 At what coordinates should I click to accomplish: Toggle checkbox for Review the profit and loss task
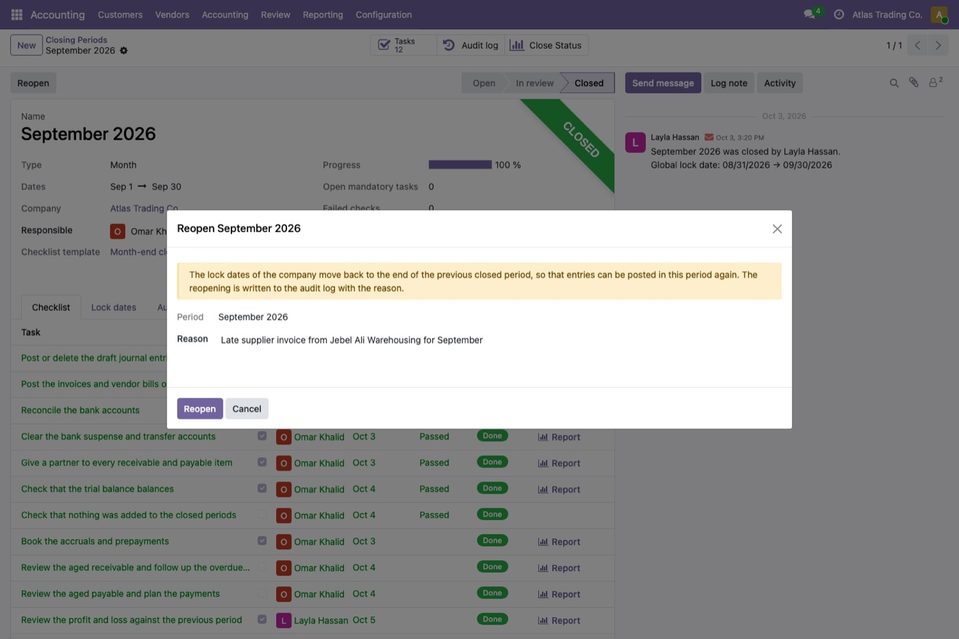pos(262,619)
